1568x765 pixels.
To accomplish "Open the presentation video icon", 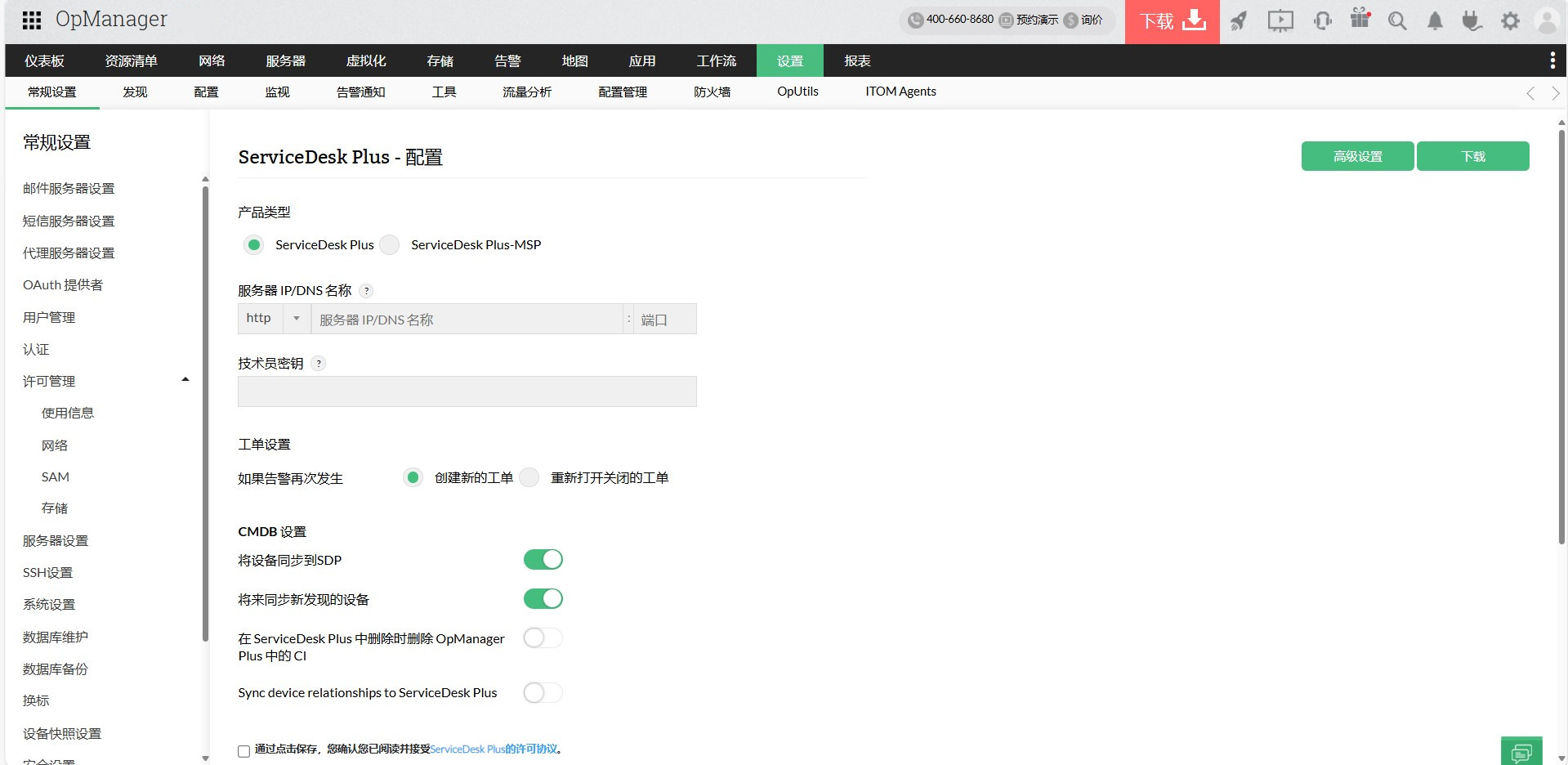I will 1280,21.
